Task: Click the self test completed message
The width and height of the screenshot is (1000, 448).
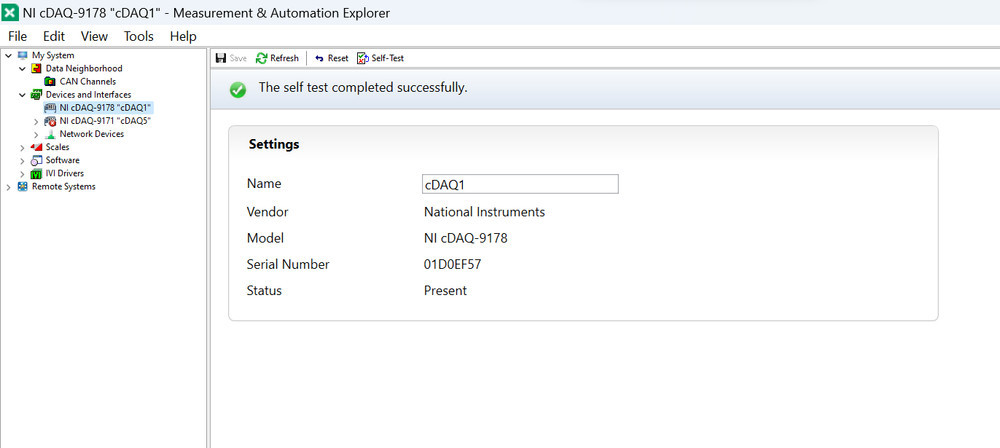Action: pyautogui.click(x=363, y=87)
